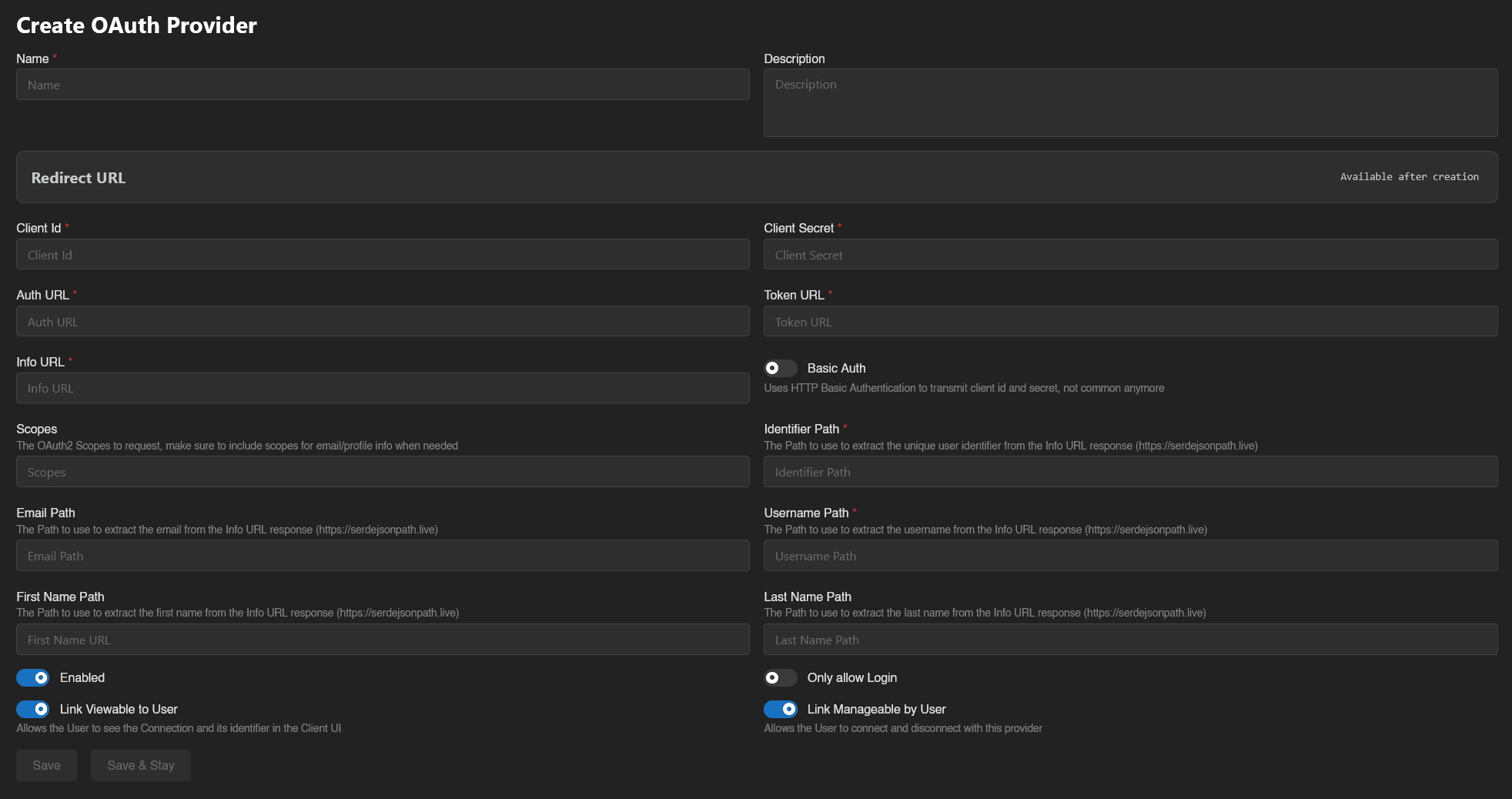This screenshot has width=1512, height=799.
Task: Disable the Link Manageable by User toggle
Action: pos(780,709)
